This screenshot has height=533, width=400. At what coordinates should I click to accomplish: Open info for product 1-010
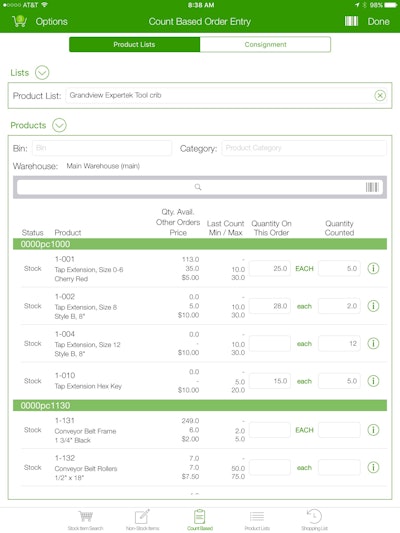373,381
